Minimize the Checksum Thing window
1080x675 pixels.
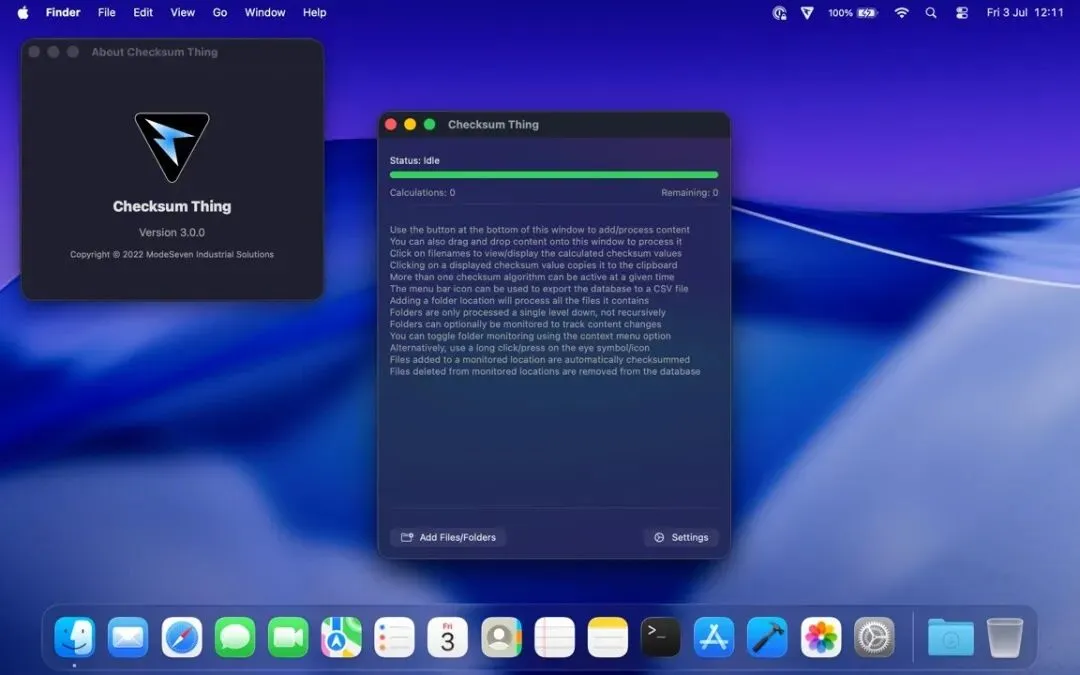(x=410, y=124)
